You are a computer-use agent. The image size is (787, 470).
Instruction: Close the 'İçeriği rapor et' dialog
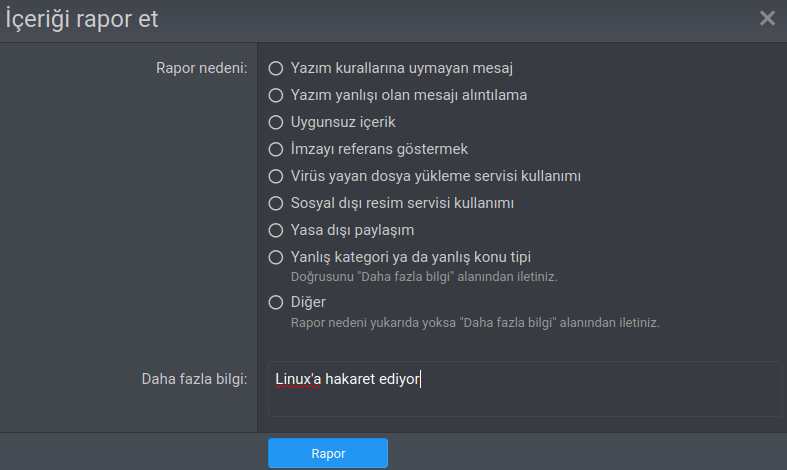click(x=767, y=18)
